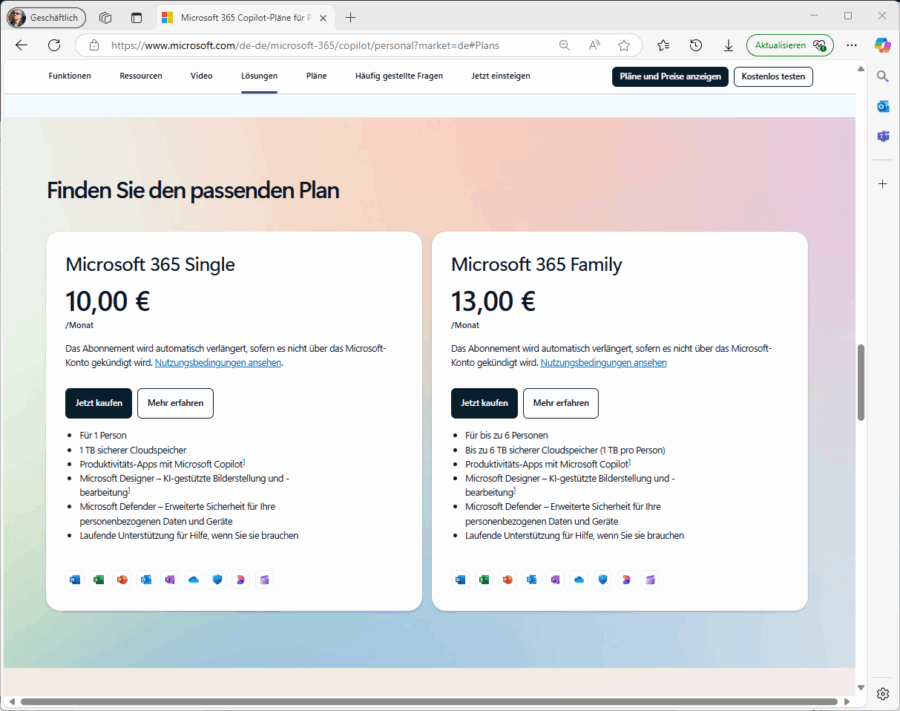Open the browser history icon
The height and width of the screenshot is (711, 900).
coord(696,45)
